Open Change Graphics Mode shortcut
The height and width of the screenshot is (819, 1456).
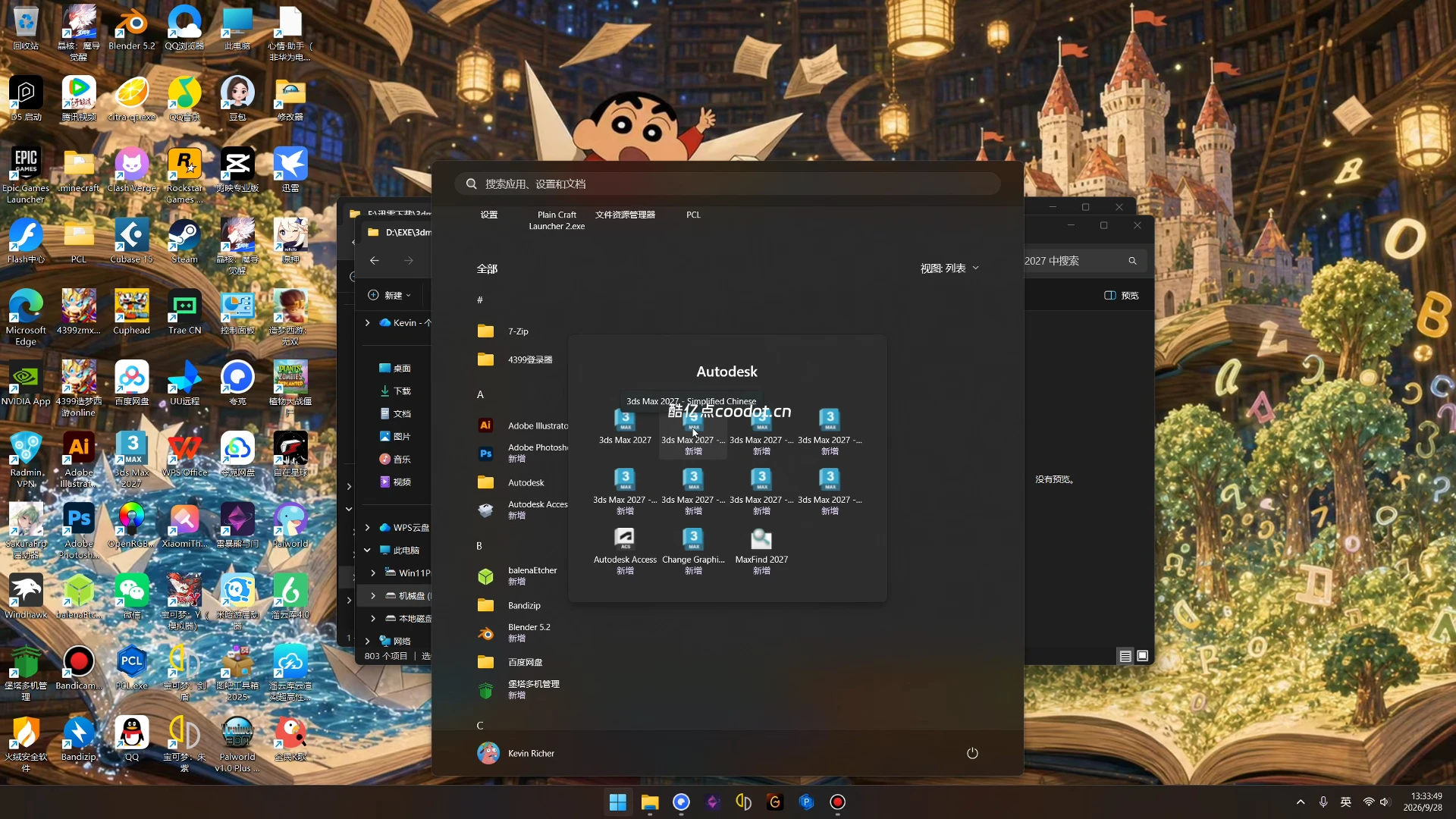(693, 551)
